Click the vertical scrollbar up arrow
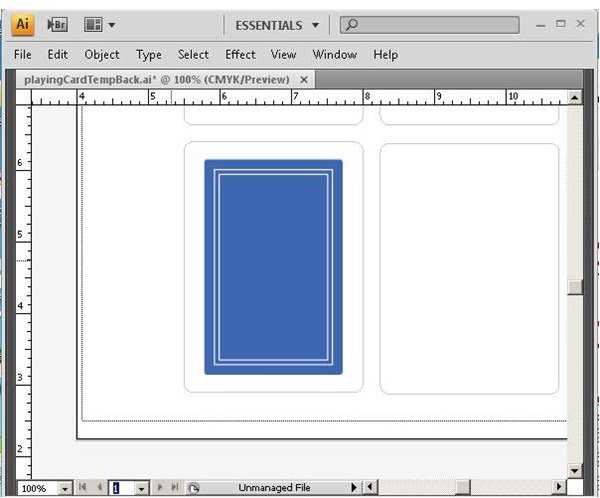 pos(574,97)
